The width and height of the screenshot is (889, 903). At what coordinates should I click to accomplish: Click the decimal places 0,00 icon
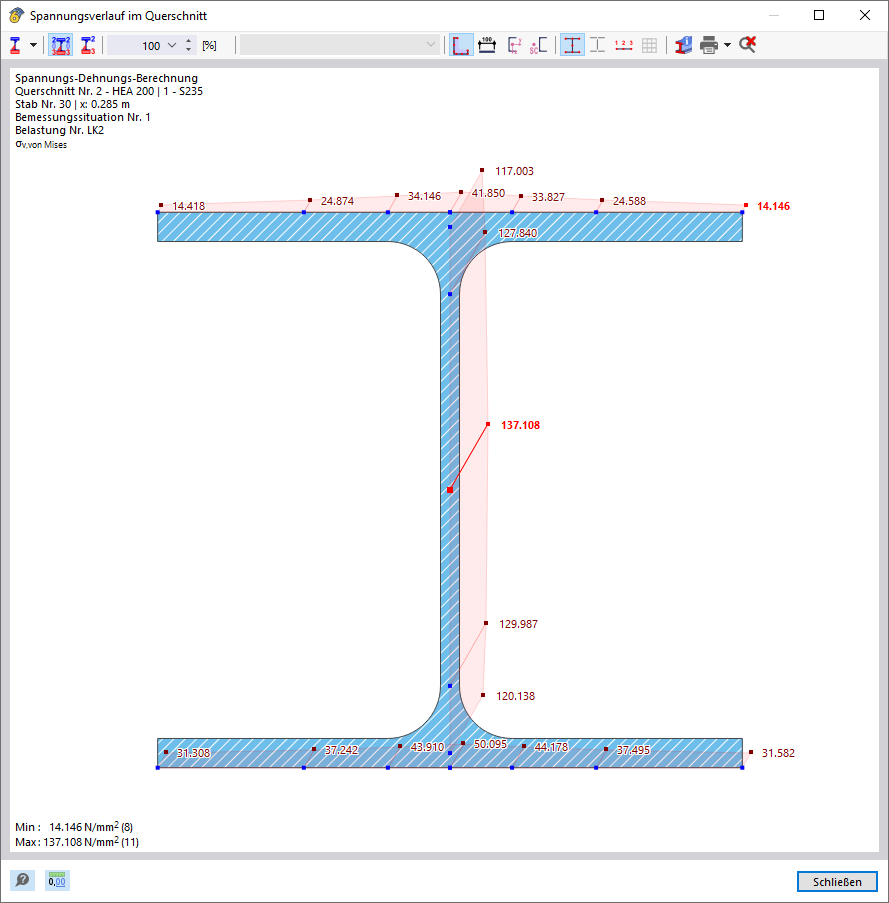click(57, 880)
